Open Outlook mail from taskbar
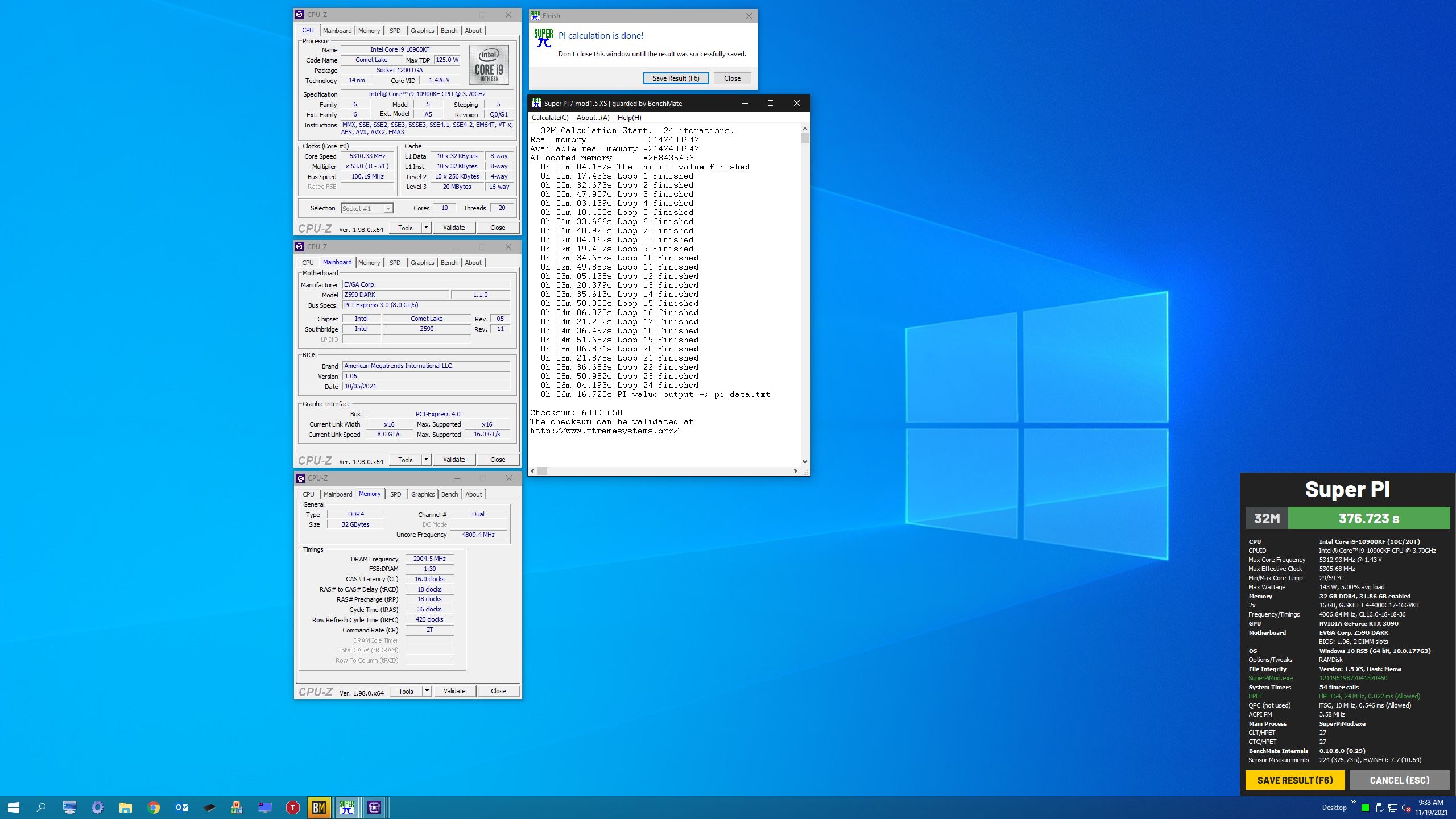Screen dimensions: 1456x819 181,807
